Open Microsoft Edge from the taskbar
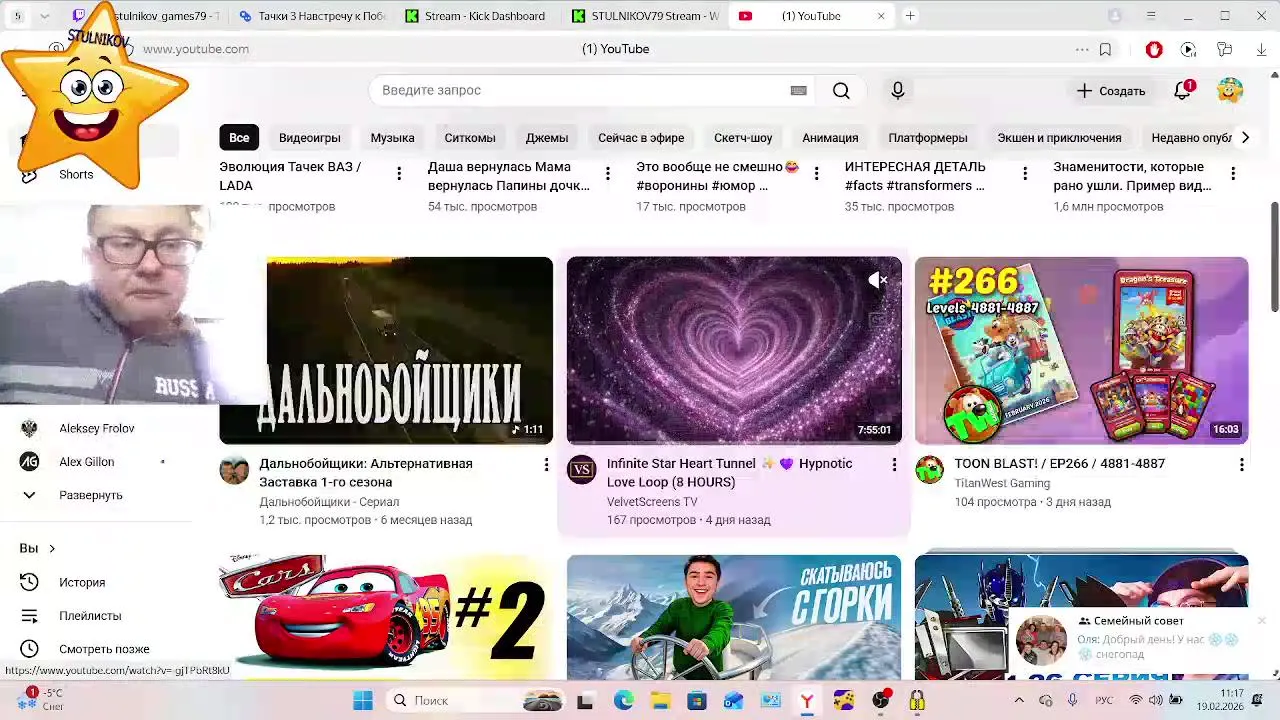The image size is (1280, 720). point(624,701)
